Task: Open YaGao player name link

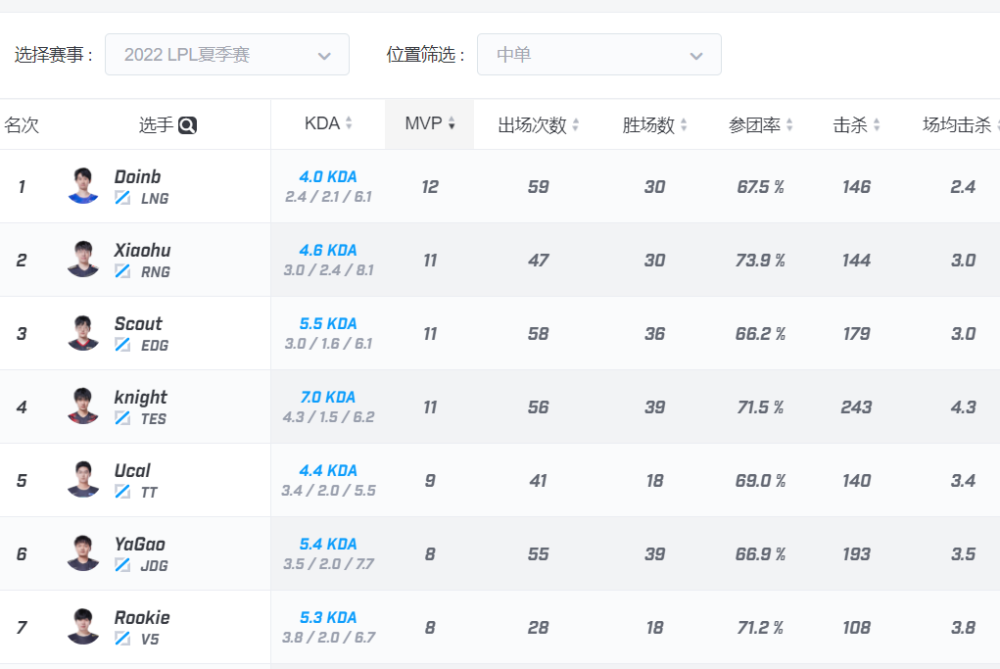Action: 140,544
